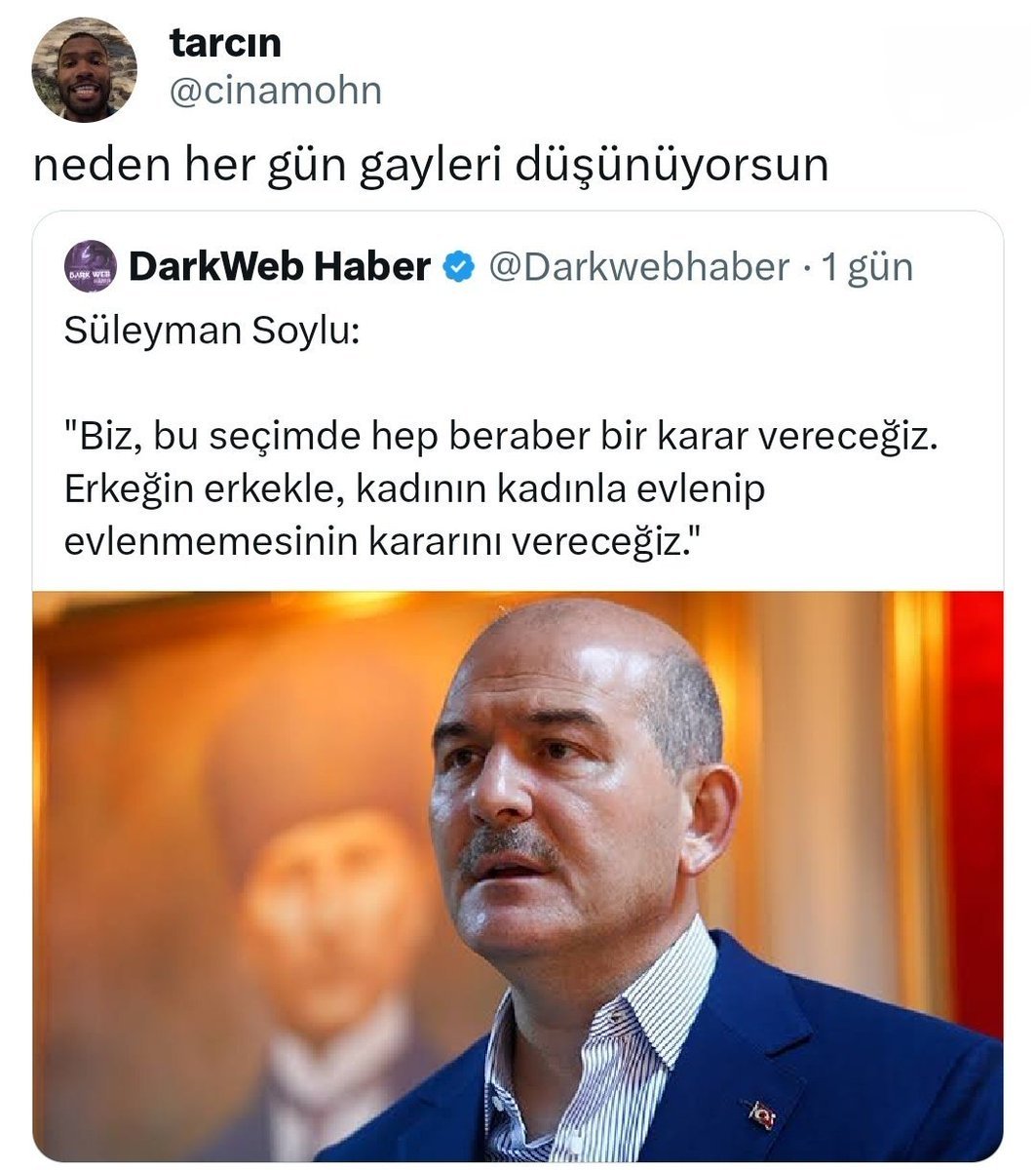This screenshot has width=1036, height=1170.
Task: Click the blue verified checkmark badge
Action: 459,266
